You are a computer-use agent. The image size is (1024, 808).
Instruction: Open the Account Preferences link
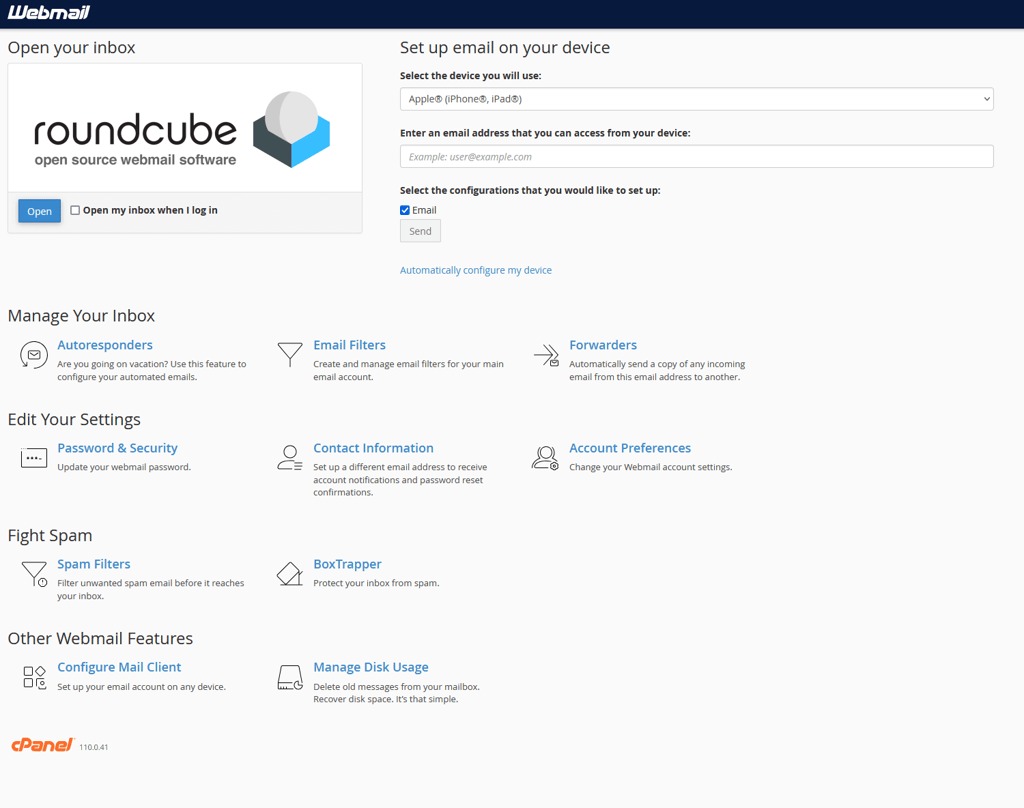[630, 448]
